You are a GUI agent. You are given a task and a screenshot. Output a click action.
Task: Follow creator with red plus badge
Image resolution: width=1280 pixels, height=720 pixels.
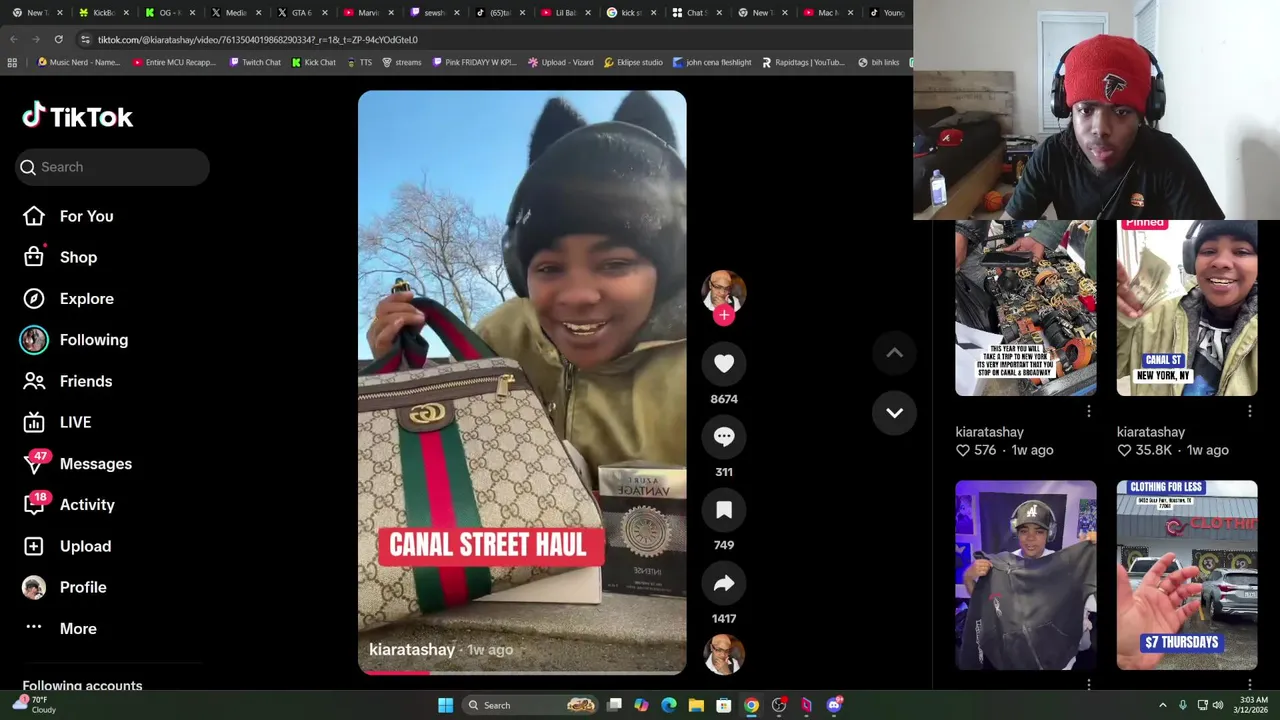pos(724,315)
